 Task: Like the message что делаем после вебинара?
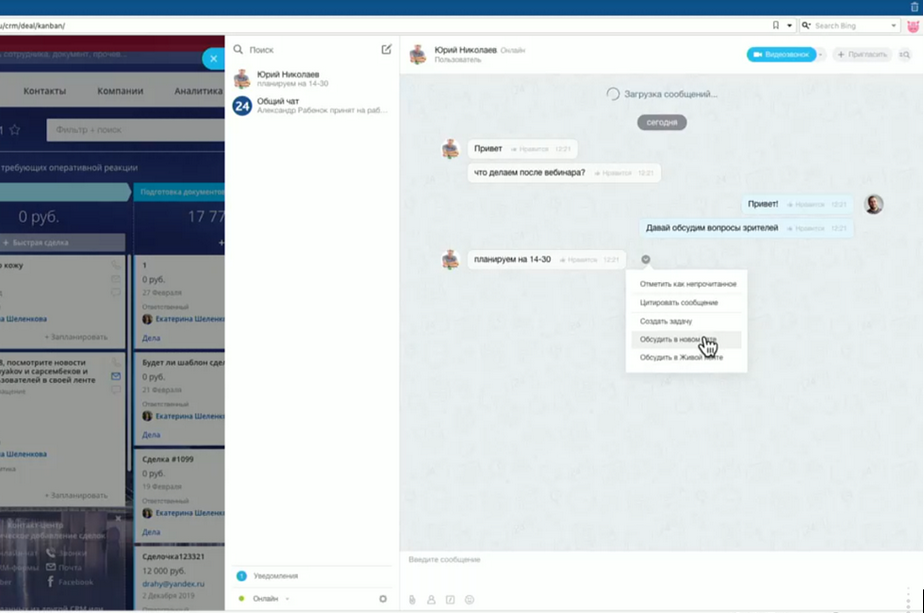(612, 173)
